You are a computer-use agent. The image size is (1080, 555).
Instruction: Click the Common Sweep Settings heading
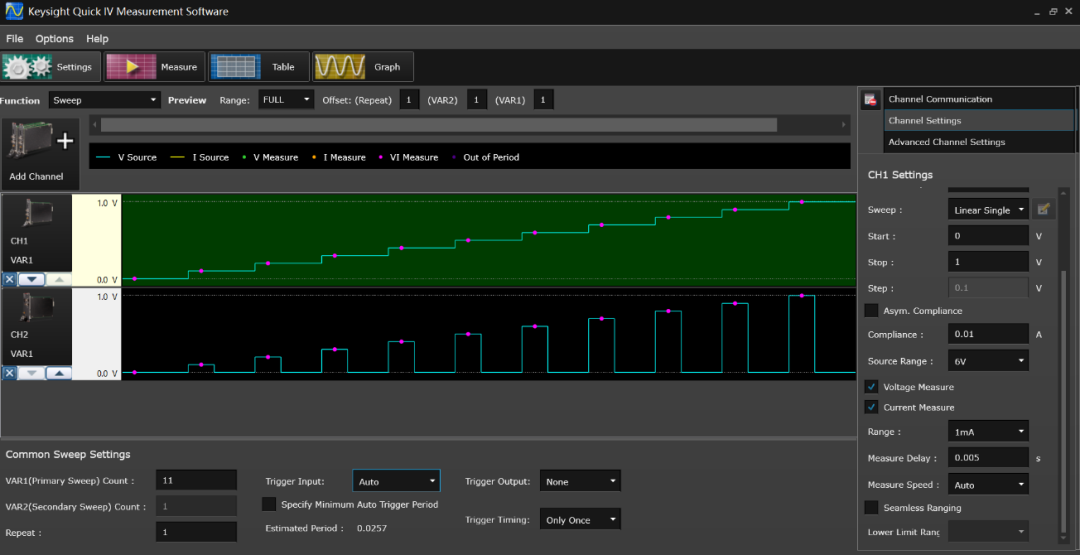pos(68,454)
